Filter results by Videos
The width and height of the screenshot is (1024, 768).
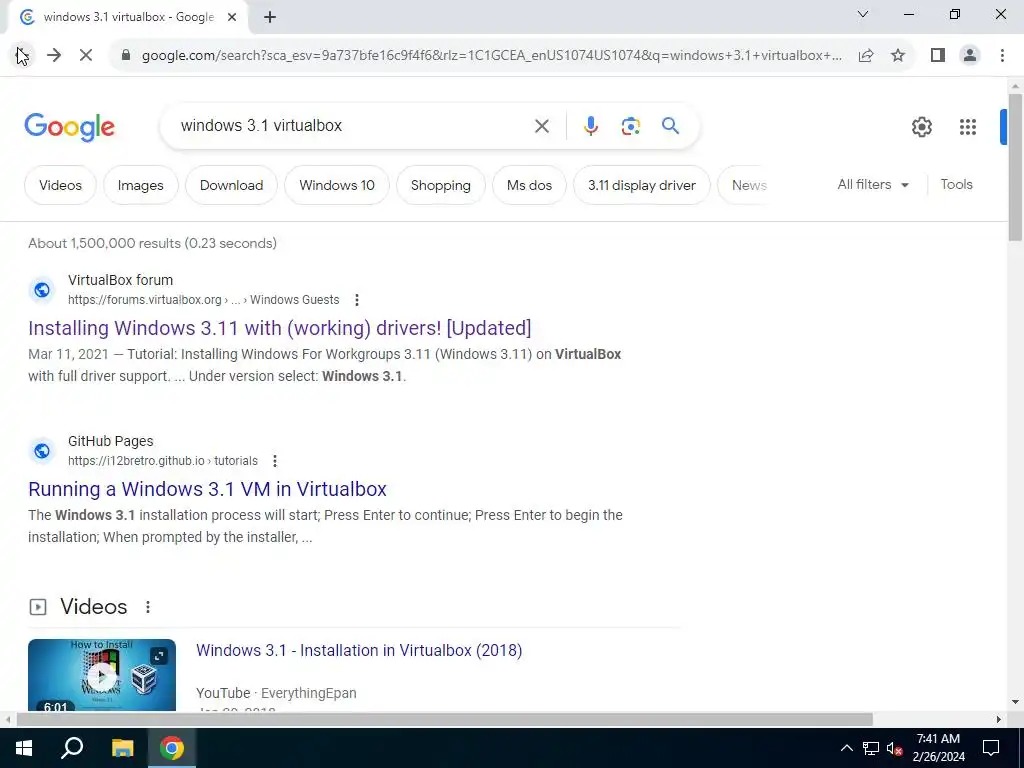pos(60,185)
